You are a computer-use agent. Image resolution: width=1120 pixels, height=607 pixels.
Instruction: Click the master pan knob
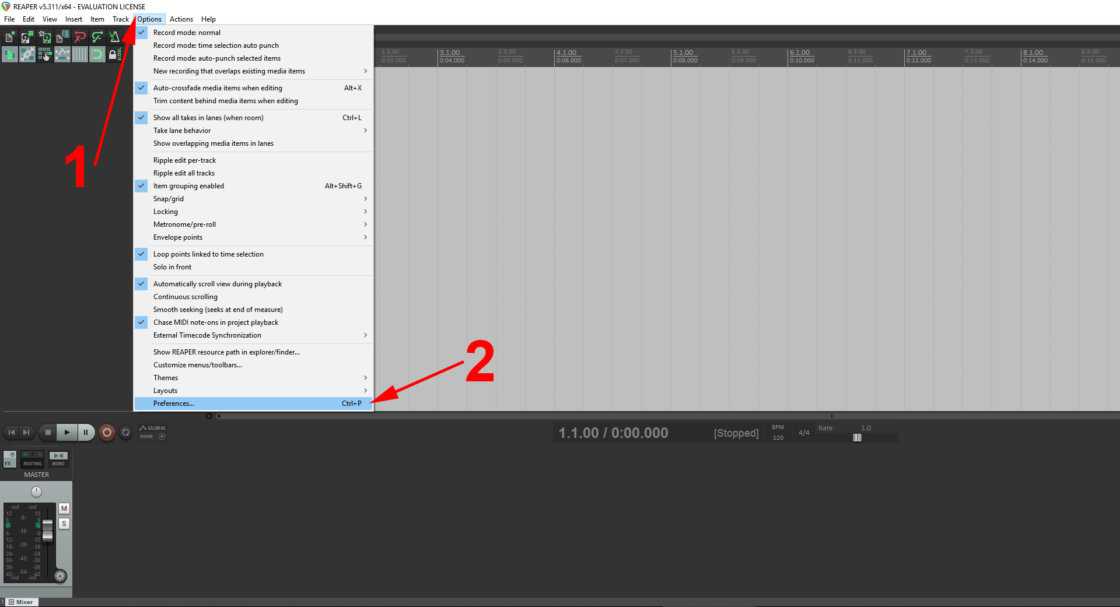click(x=36, y=492)
